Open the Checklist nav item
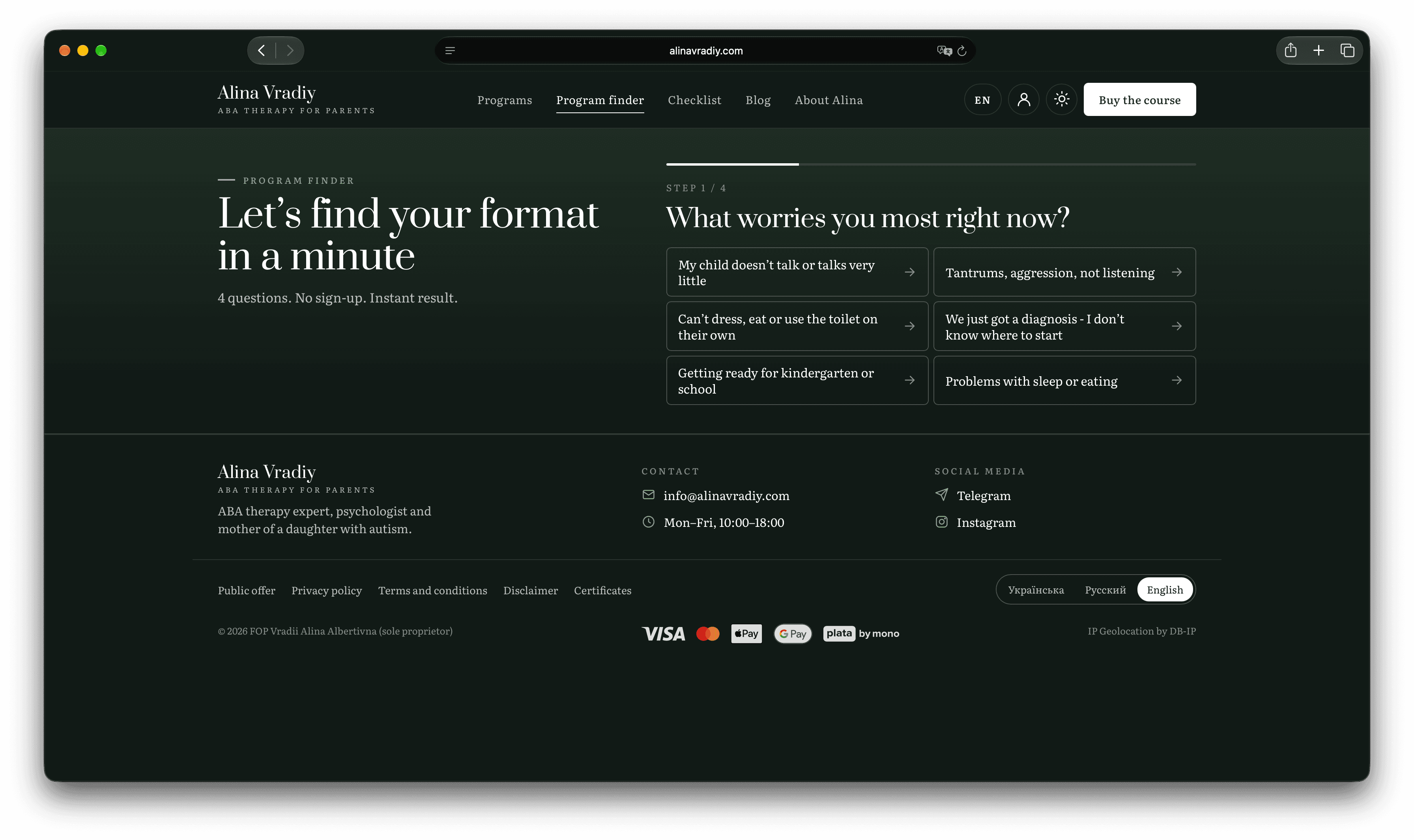 click(x=694, y=100)
